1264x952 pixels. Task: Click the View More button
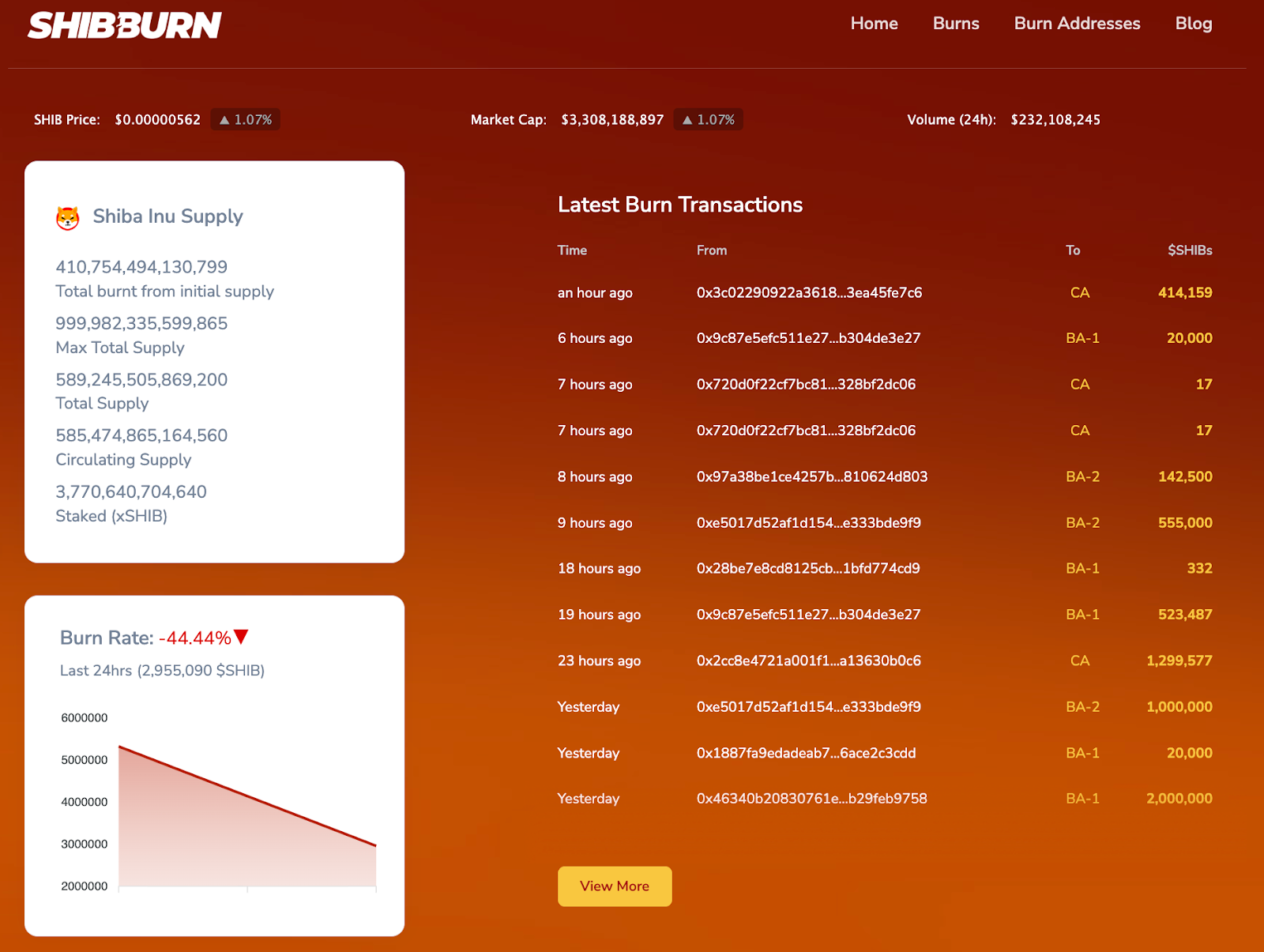[x=614, y=886]
